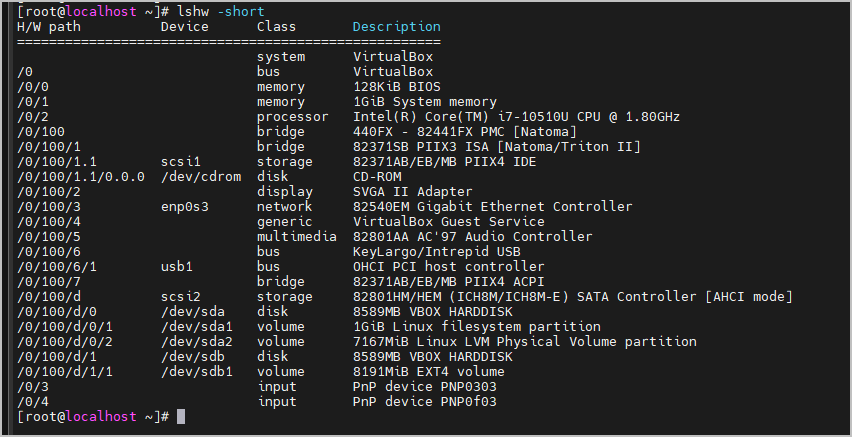Click the 'generic' class entry
Viewport: 852px width, 437px height.
click(285, 222)
